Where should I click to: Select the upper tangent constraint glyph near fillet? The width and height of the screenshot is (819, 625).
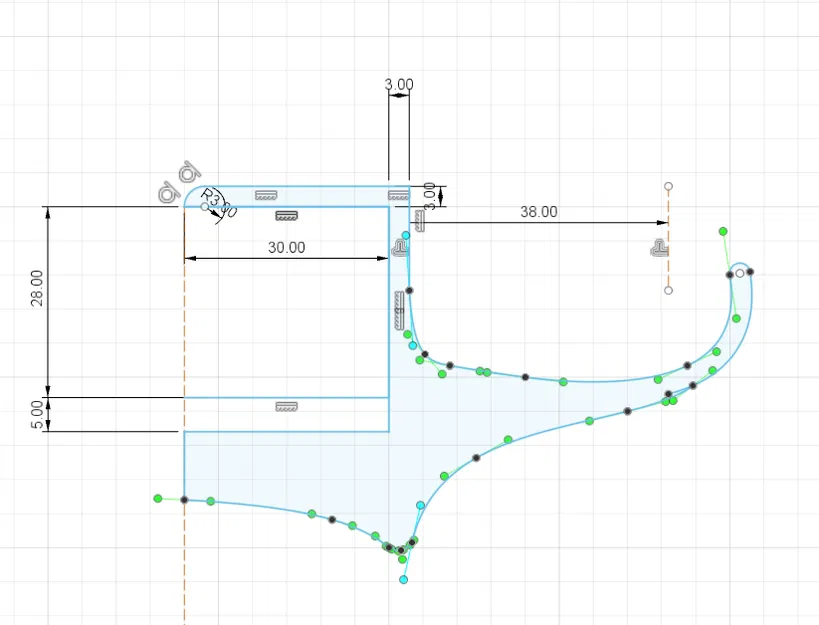point(189,173)
